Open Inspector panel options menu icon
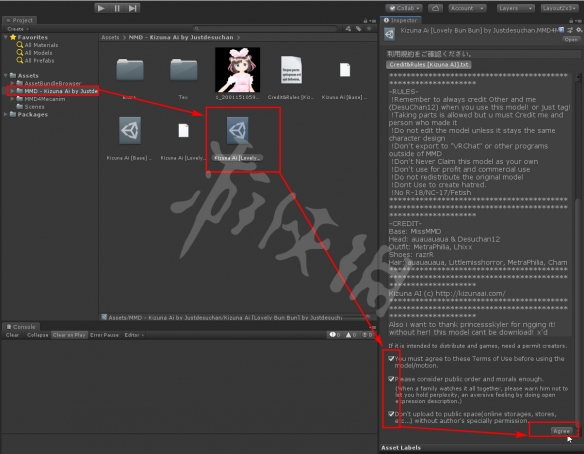 pos(579,21)
